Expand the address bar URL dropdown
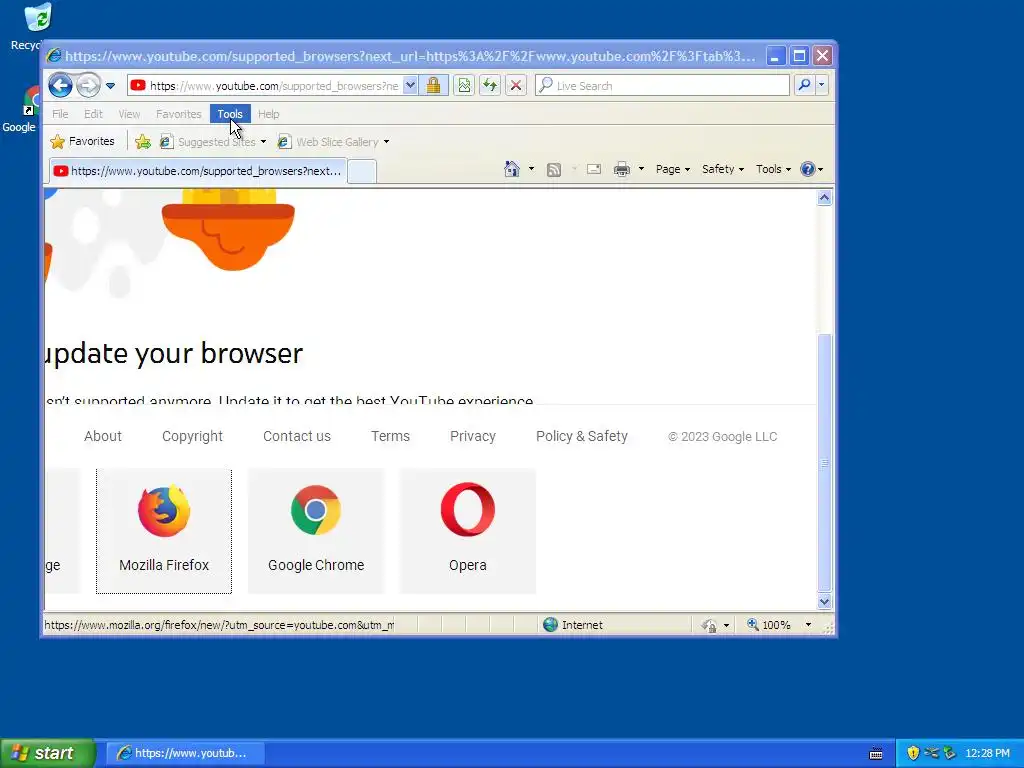 pyautogui.click(x=410, y=85)
